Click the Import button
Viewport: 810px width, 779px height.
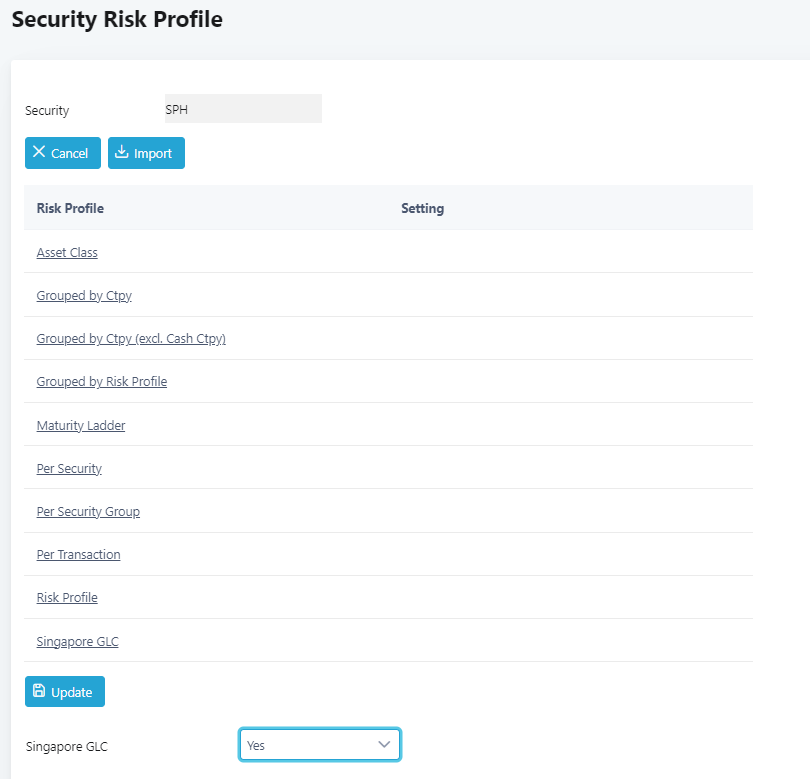click(x=146, y=153)
